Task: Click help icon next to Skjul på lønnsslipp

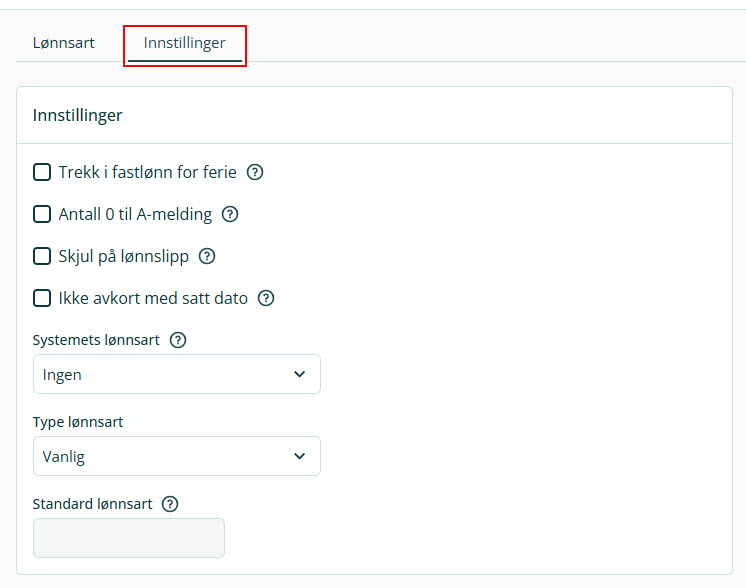Action: pyautogui.click(x=207, y=256)
